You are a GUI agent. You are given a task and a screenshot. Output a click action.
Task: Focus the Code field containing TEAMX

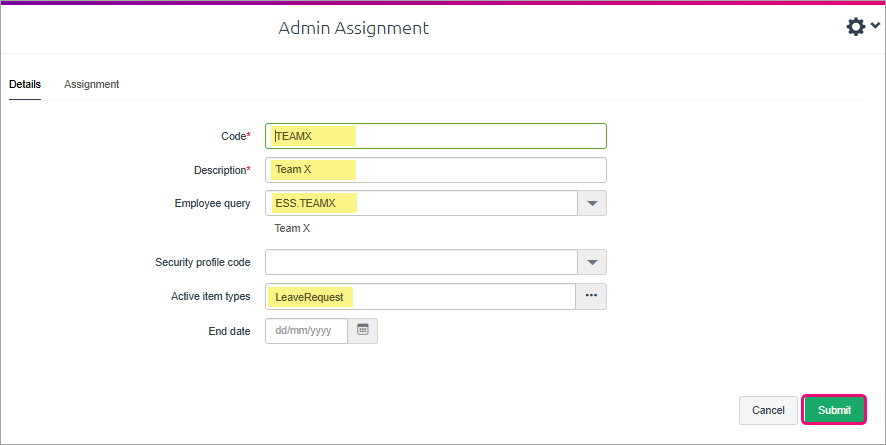(436, 136)
